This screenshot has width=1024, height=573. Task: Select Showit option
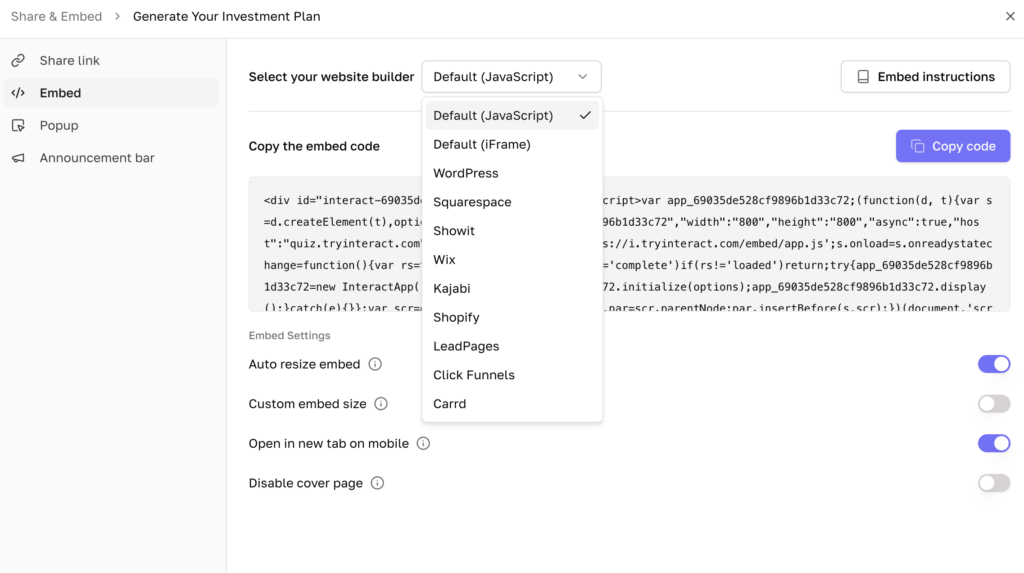[x=512, y=231]
